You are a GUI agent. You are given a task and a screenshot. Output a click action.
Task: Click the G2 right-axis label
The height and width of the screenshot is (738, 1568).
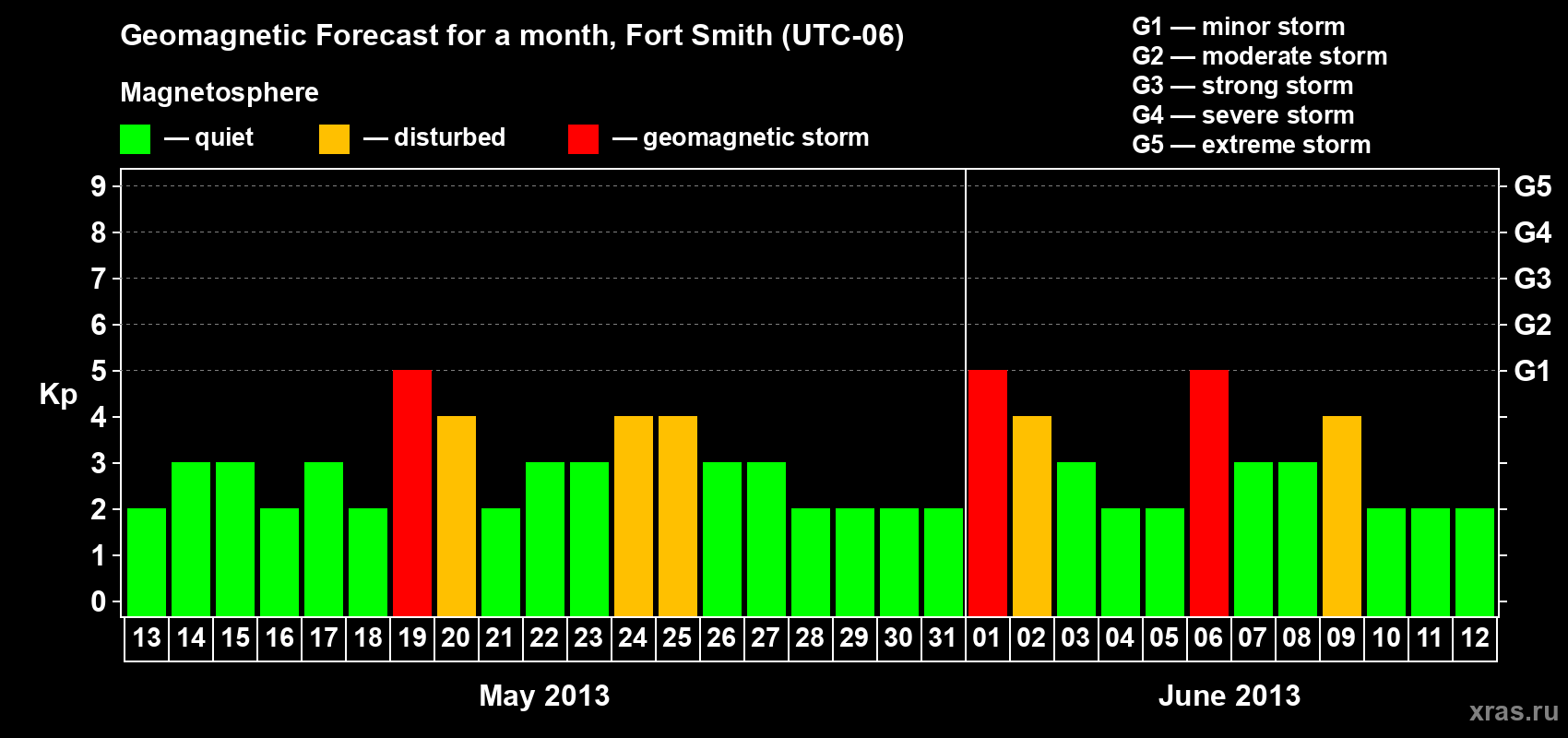tap(1533, 325)
